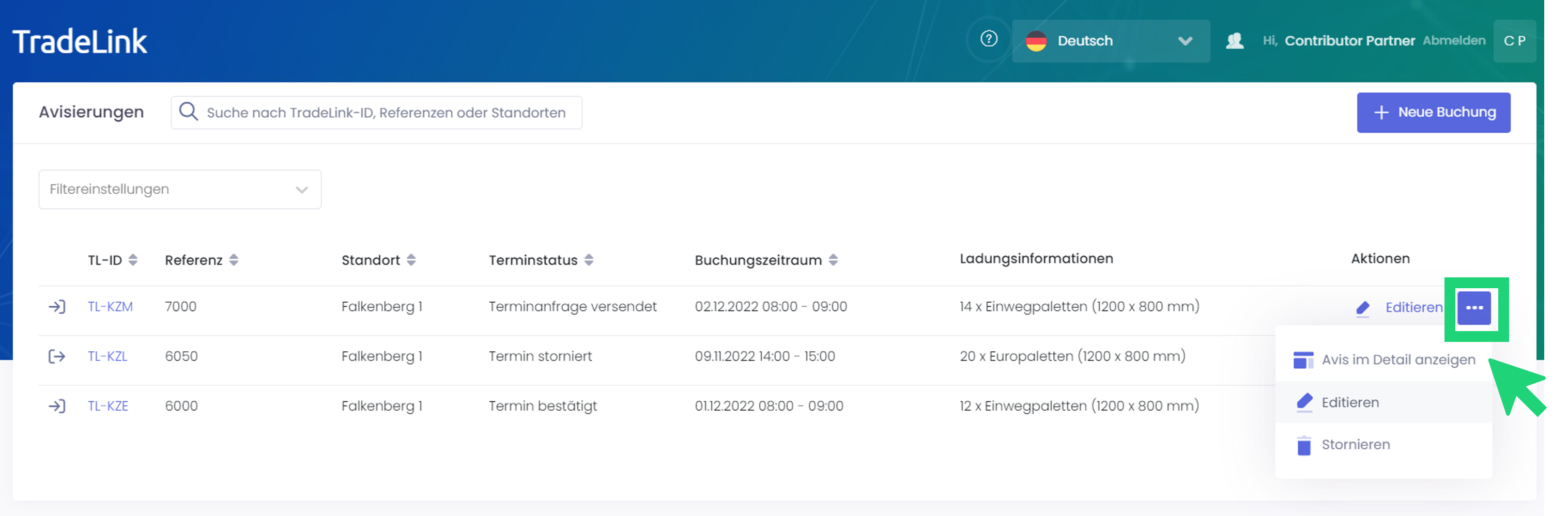Click the search magnifier icon
This screenshot has width=1568, height=516.
189,112
